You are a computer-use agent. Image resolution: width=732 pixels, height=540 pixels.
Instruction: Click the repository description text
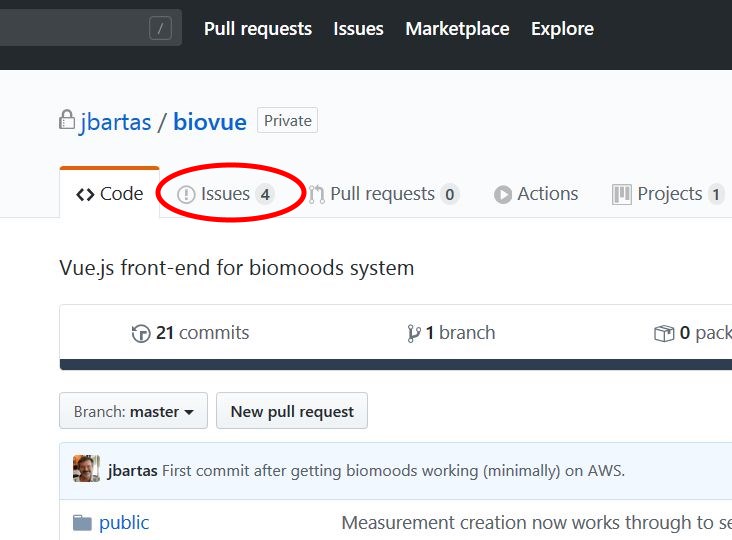click(x=237, y=268)
